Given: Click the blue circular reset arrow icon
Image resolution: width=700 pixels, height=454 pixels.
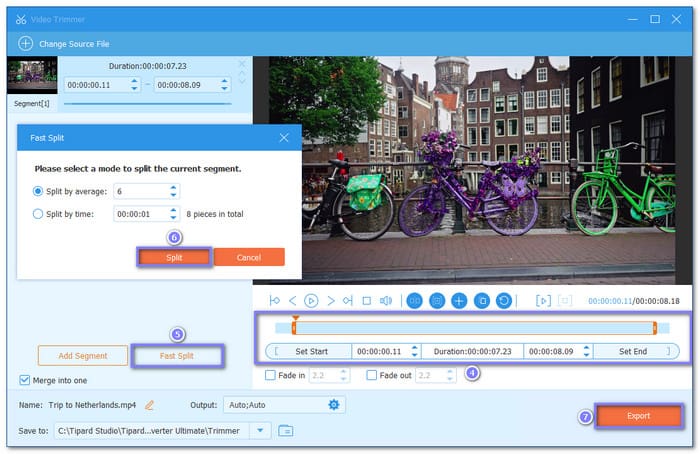Looking at the screenshot, I should click(x=503, y=300).
